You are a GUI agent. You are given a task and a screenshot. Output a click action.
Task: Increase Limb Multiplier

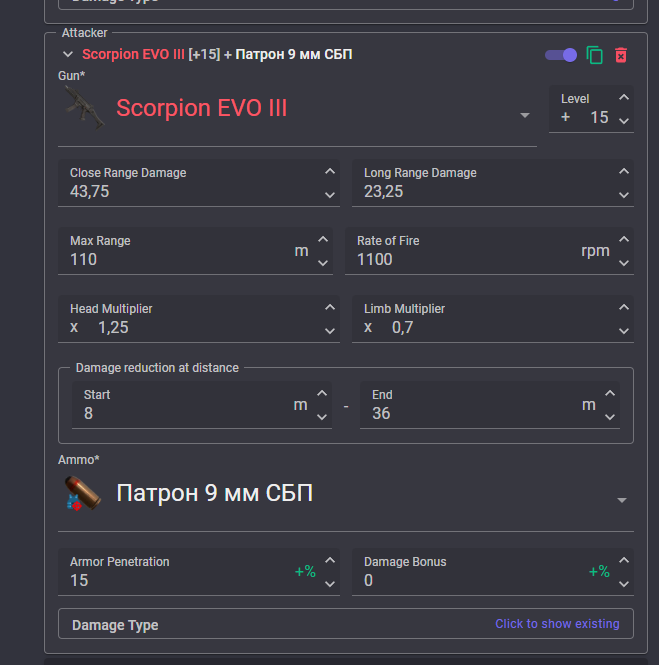[624, 307]
